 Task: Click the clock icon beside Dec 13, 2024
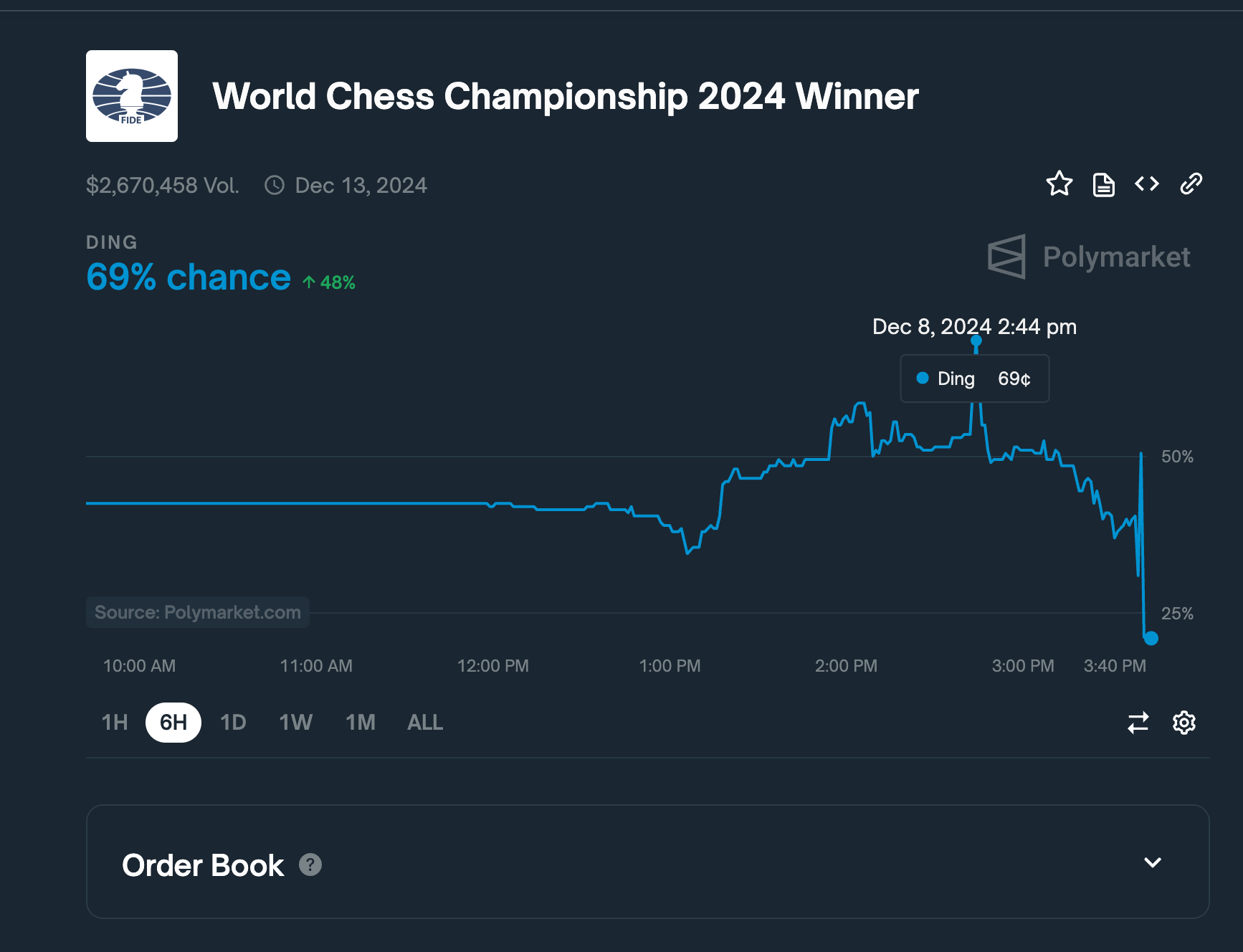pyautogui.click(x=275, y=186)
